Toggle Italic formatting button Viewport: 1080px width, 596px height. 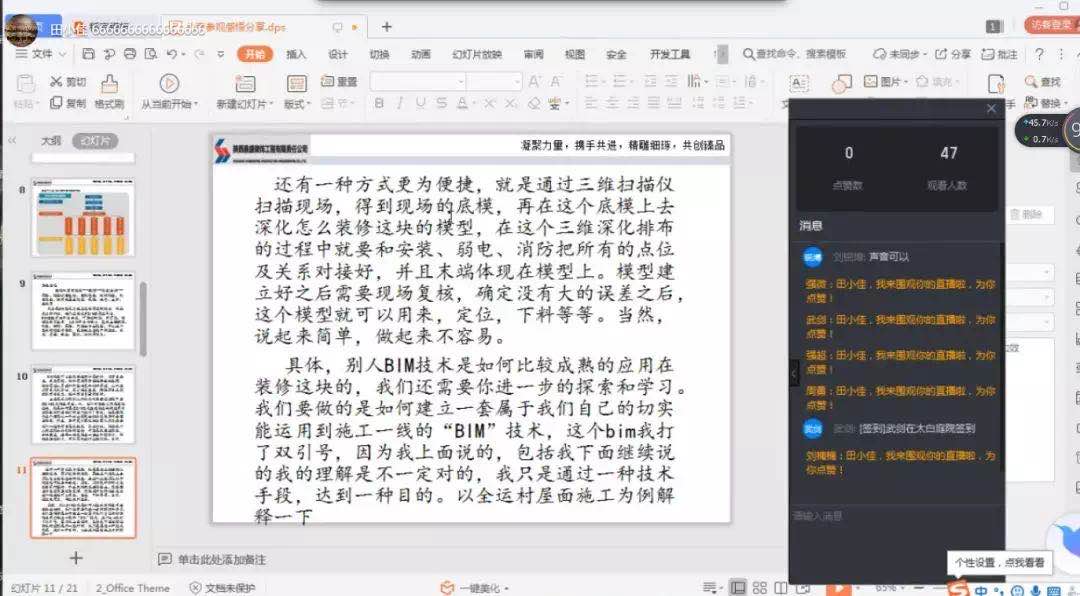[398, 103]
